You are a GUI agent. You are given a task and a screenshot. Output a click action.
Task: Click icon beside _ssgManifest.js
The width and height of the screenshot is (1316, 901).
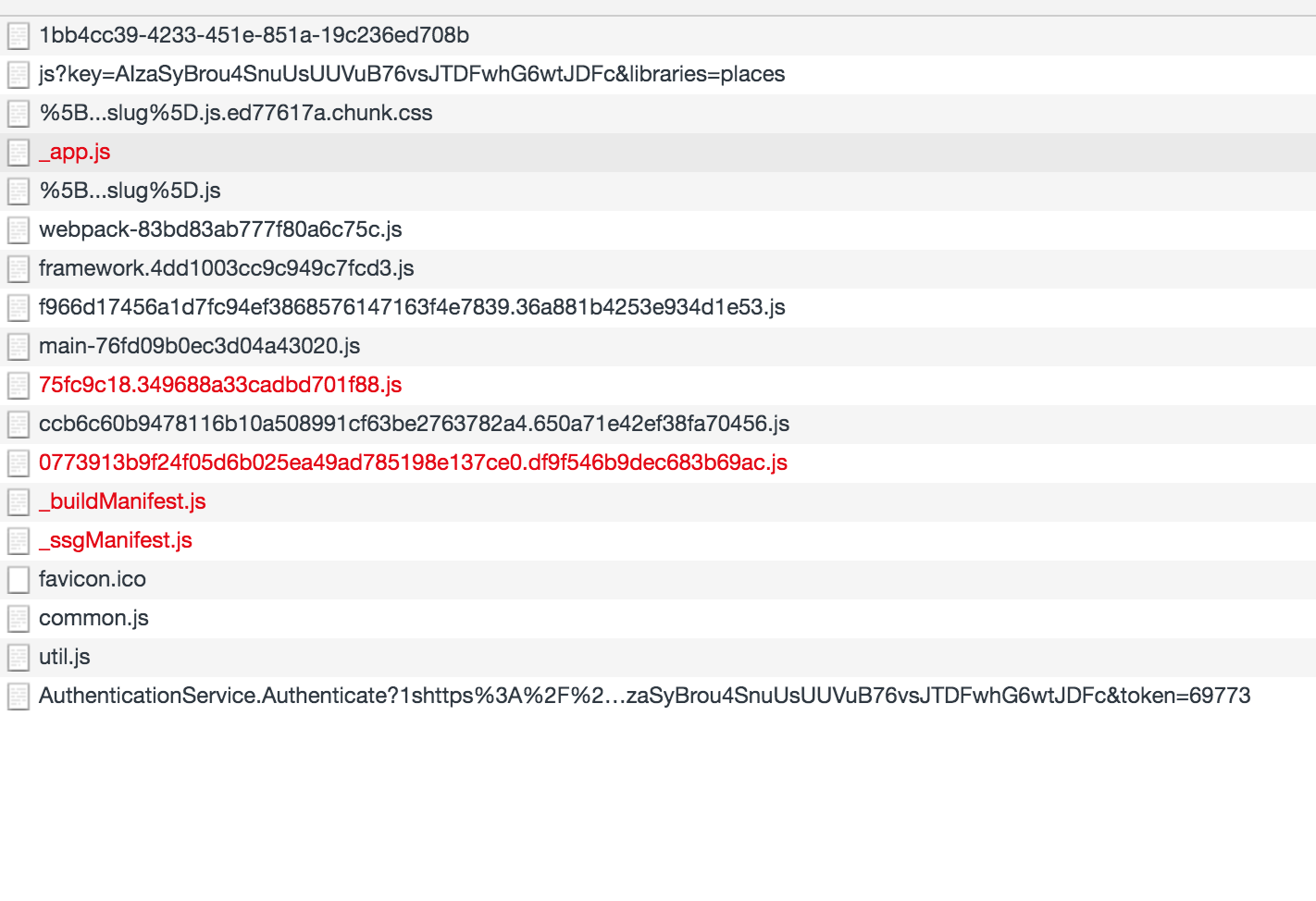(x=19, y=541)
